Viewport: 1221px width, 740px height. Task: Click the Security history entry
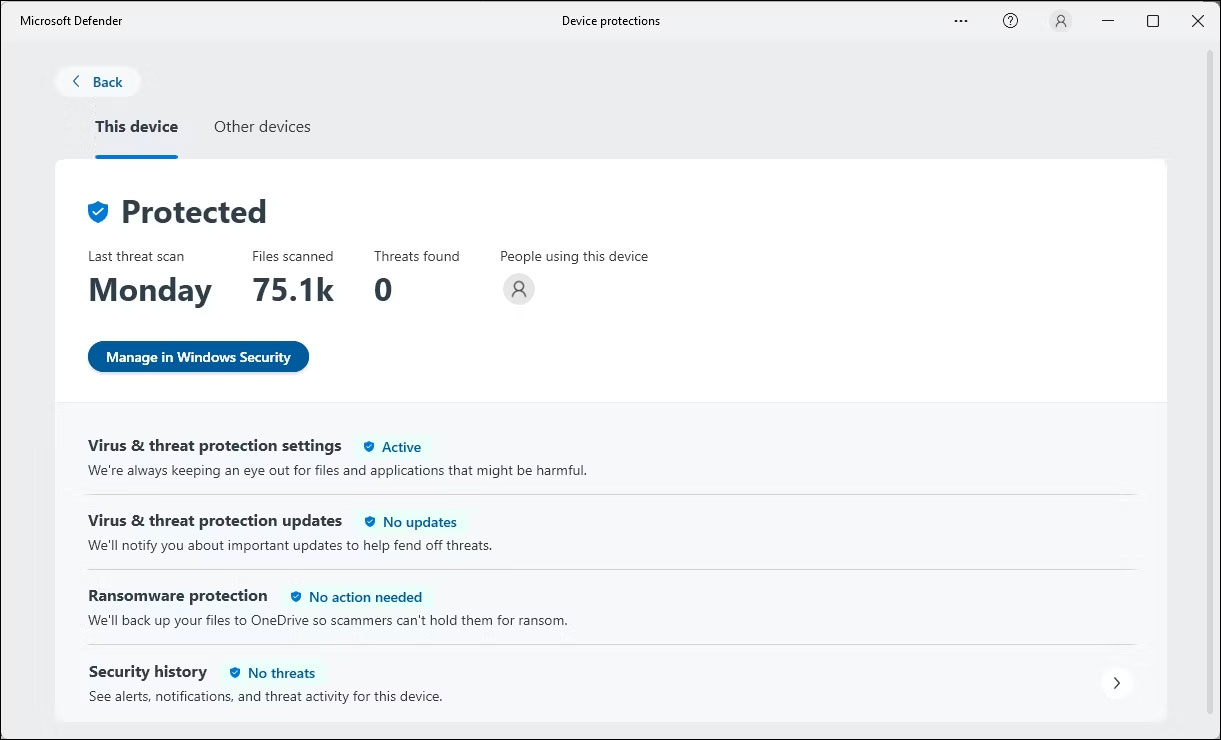147,671
